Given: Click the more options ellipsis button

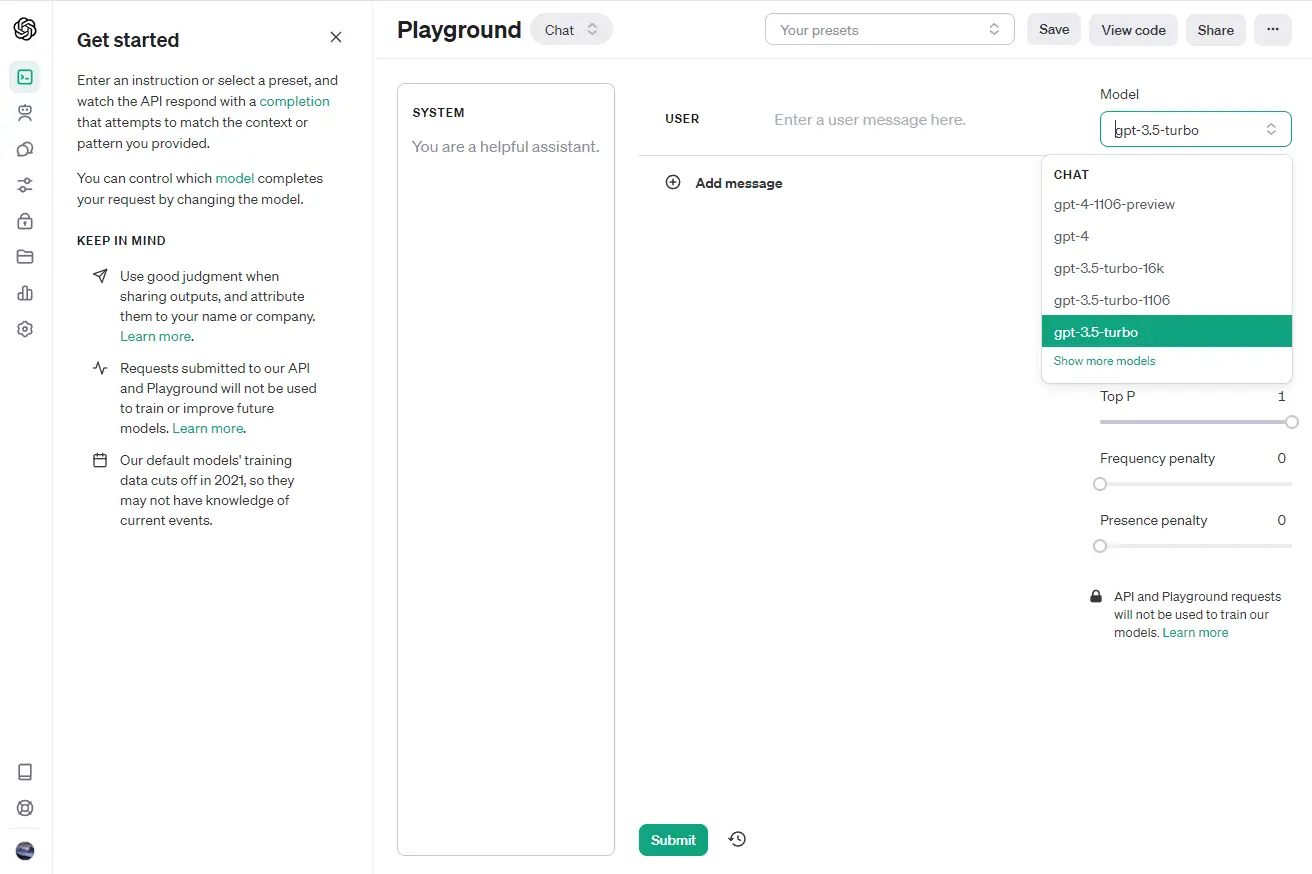Looking at the screenshot, I should pos(1272,30).
